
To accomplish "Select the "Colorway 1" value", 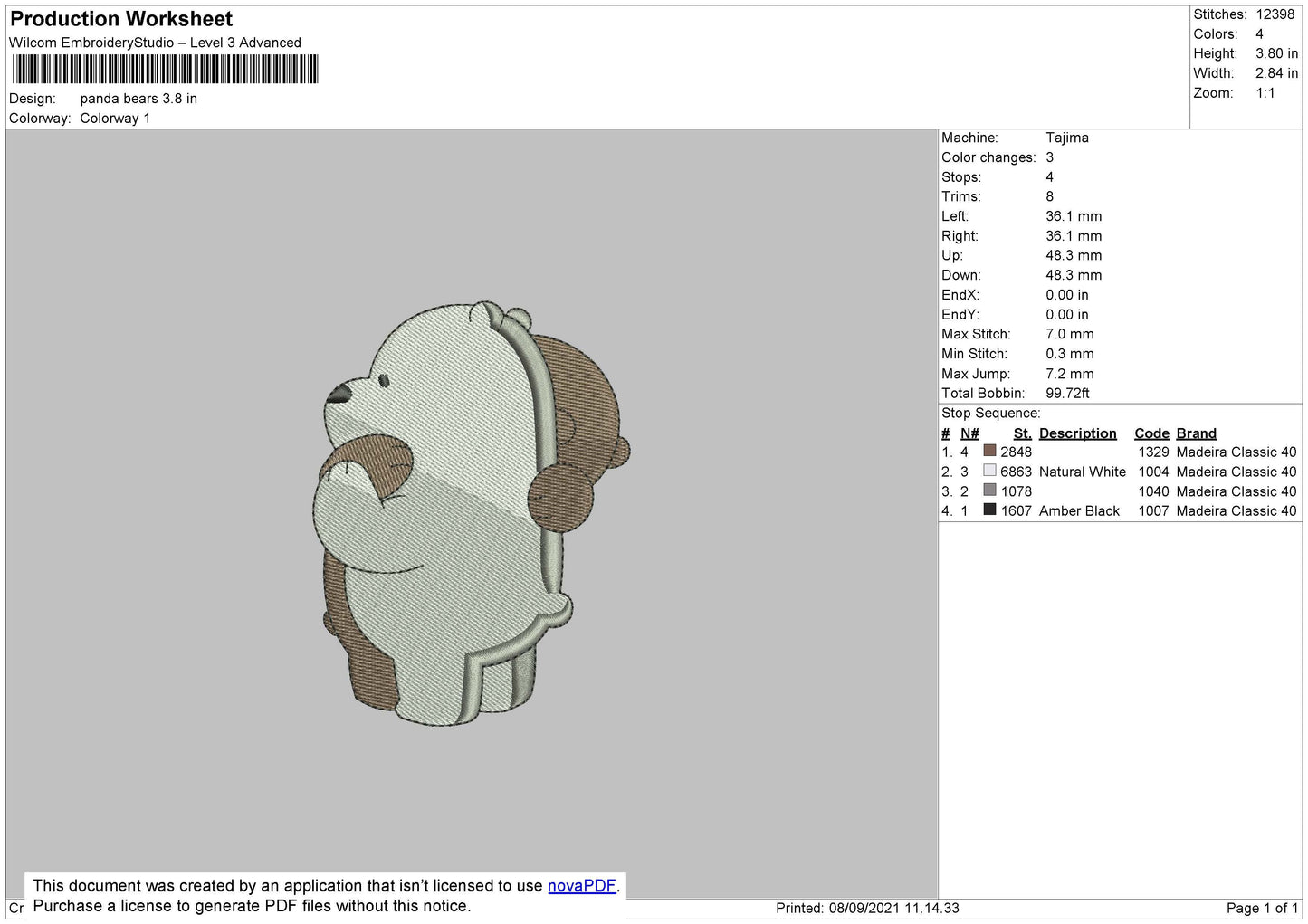I will click(115, 119).
